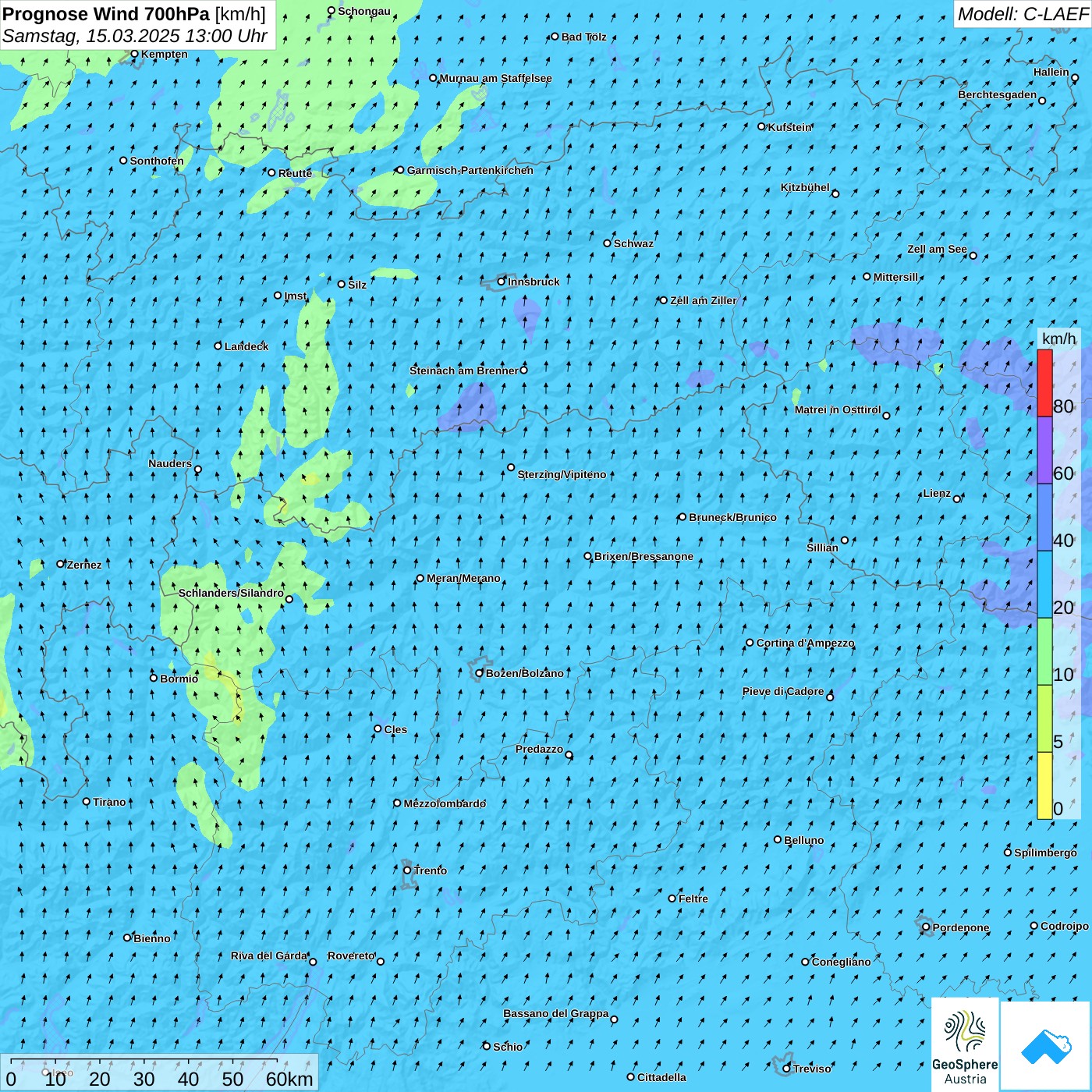
Task: Click the Kufstein label on the map
Action: coord(789,127)
